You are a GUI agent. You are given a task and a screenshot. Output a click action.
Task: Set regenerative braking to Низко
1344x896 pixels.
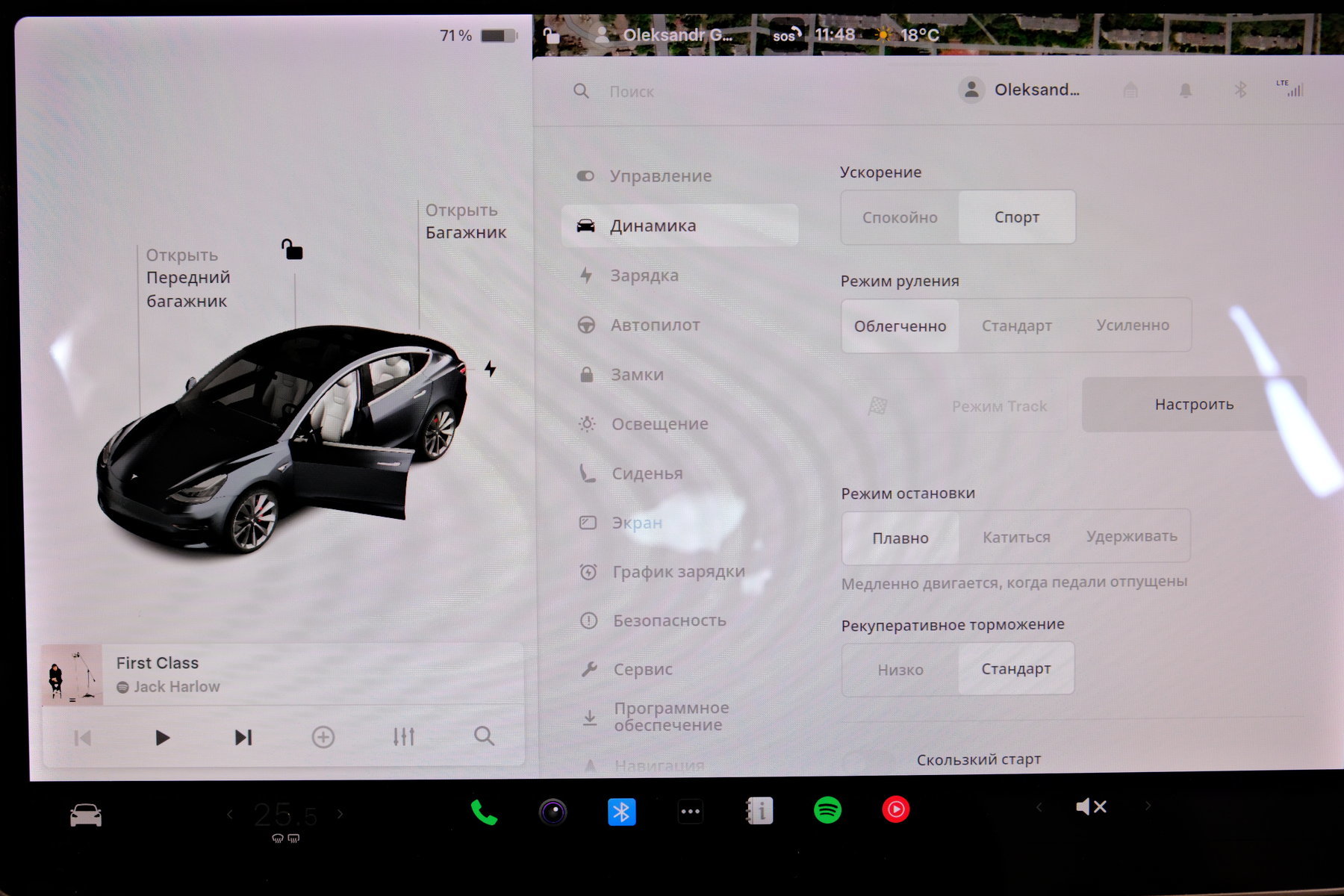click(900, 670)
